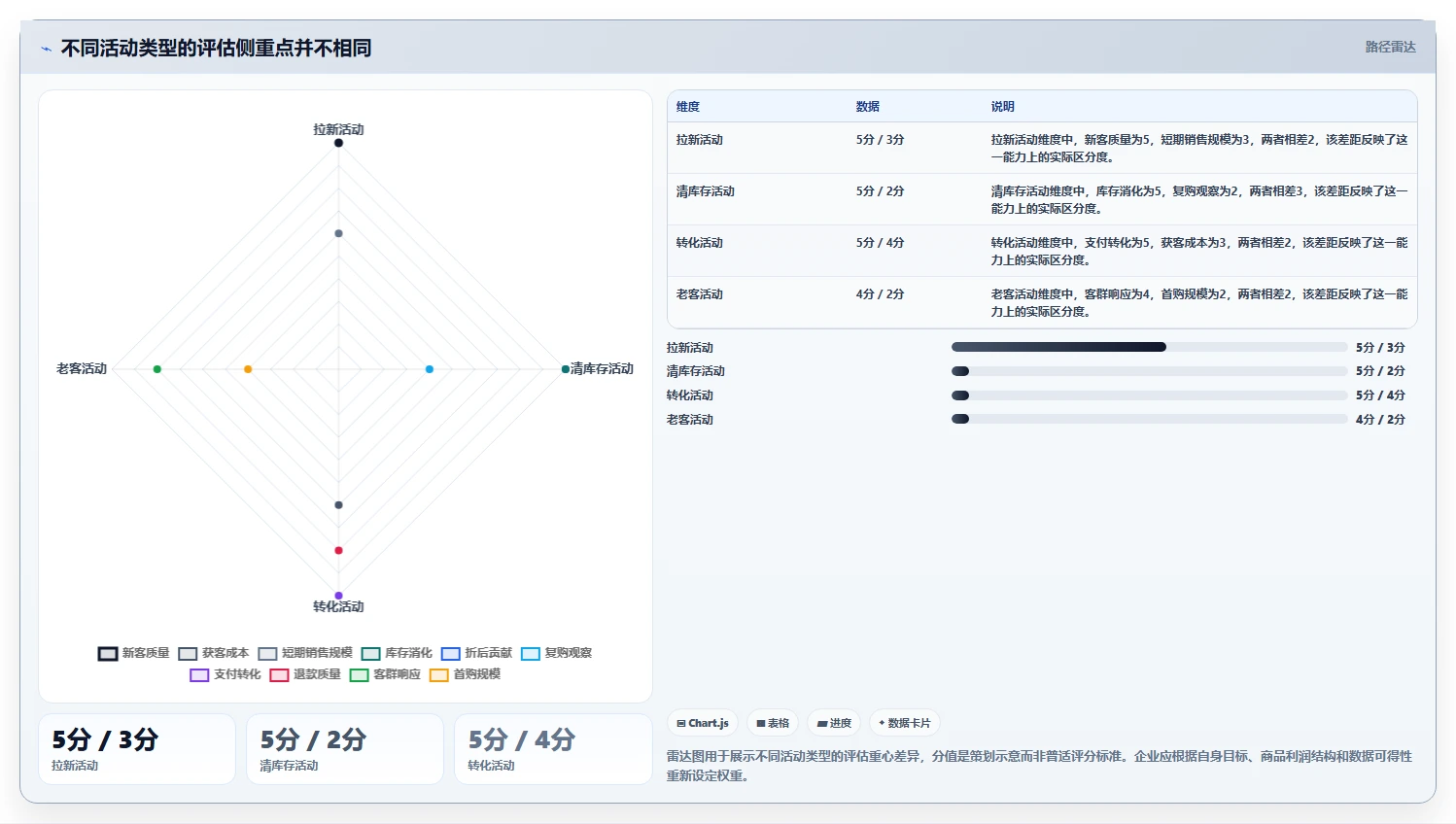Click the 老客活动 radar axis label
Image resolution: width=1456 pixels, height=824 pixels.
click(82, 368)
